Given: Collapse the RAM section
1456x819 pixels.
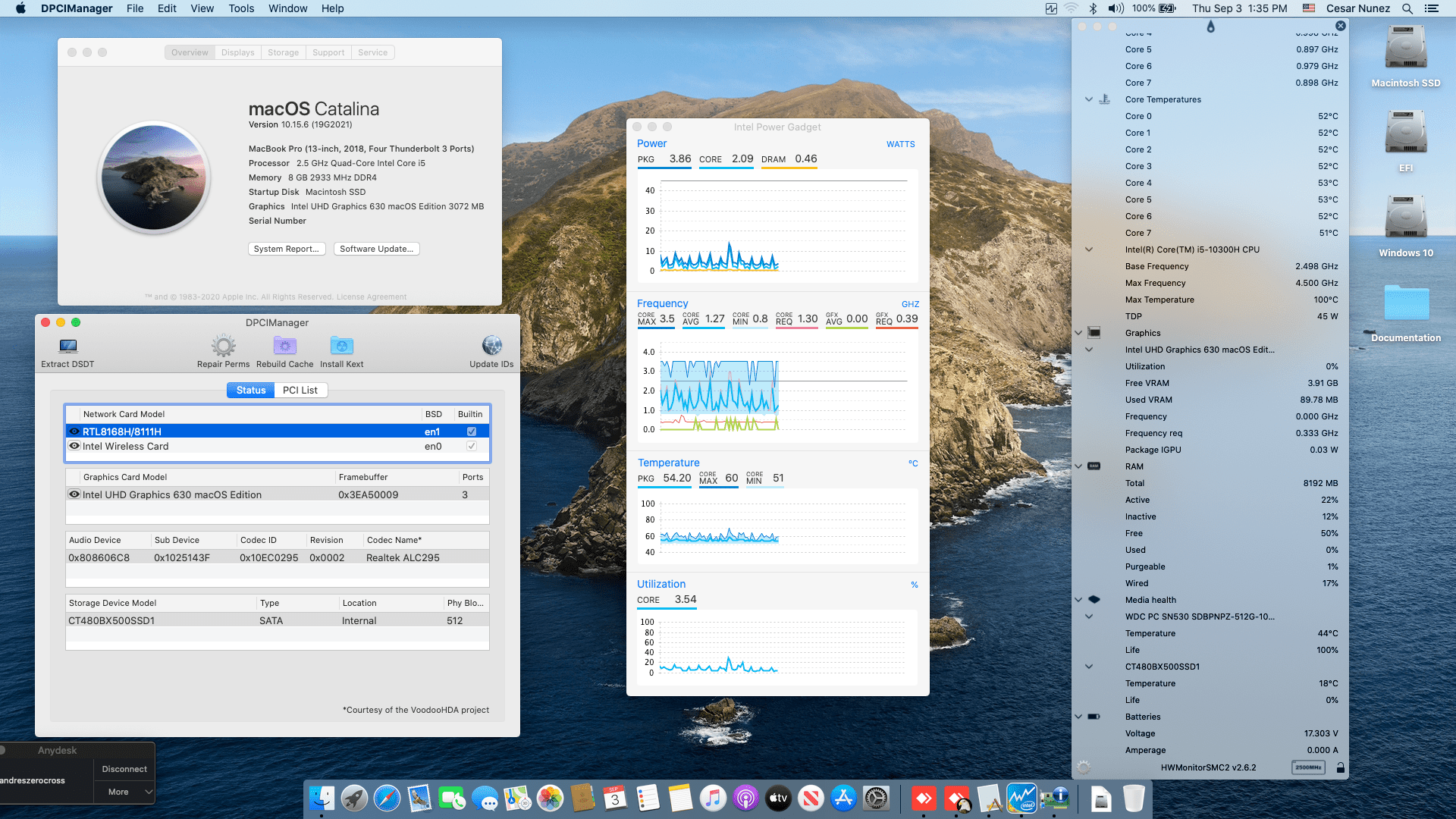Looking at the screenshot, I should click(x=1078, y=466).
